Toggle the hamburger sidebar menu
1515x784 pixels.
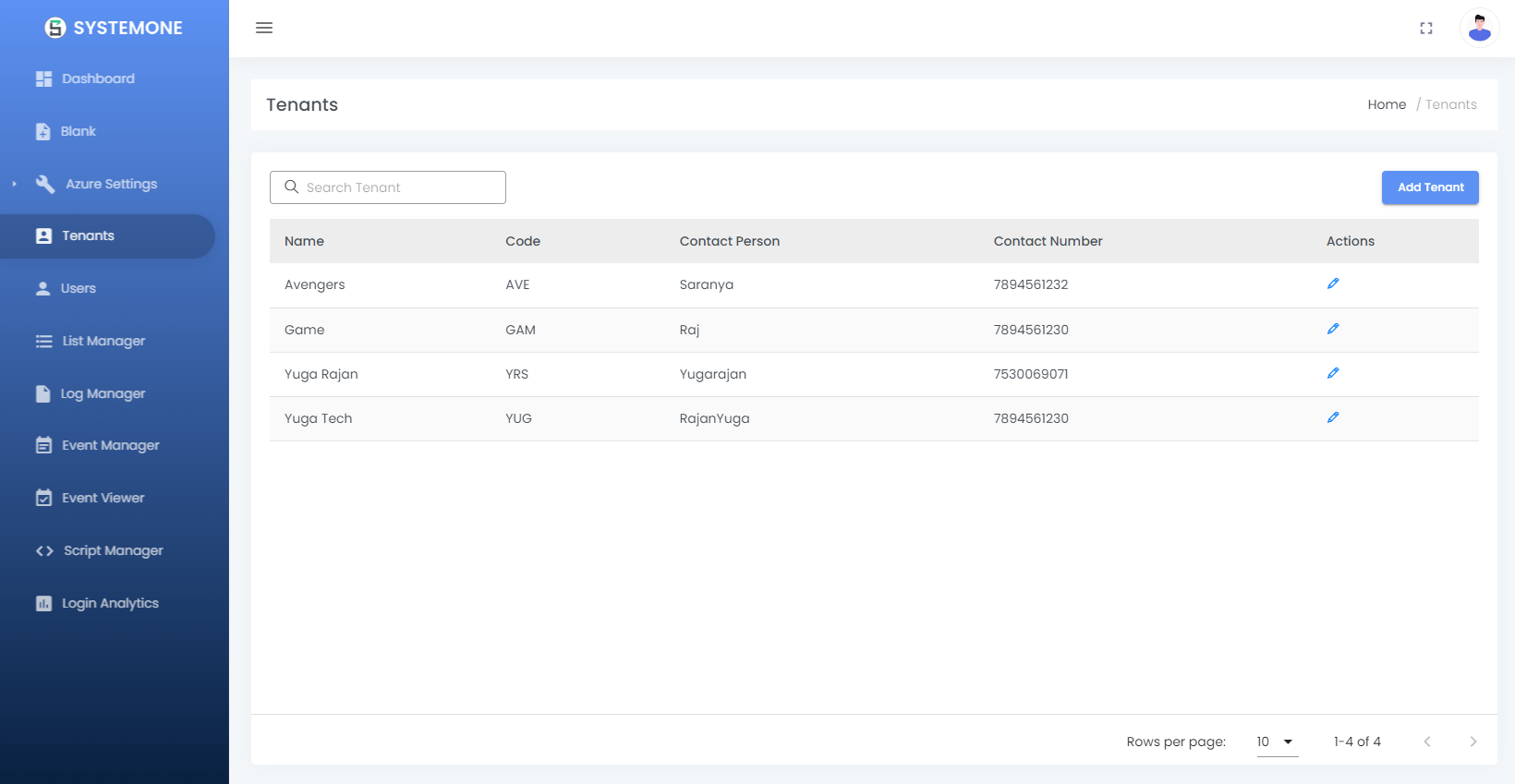[264, 28]
